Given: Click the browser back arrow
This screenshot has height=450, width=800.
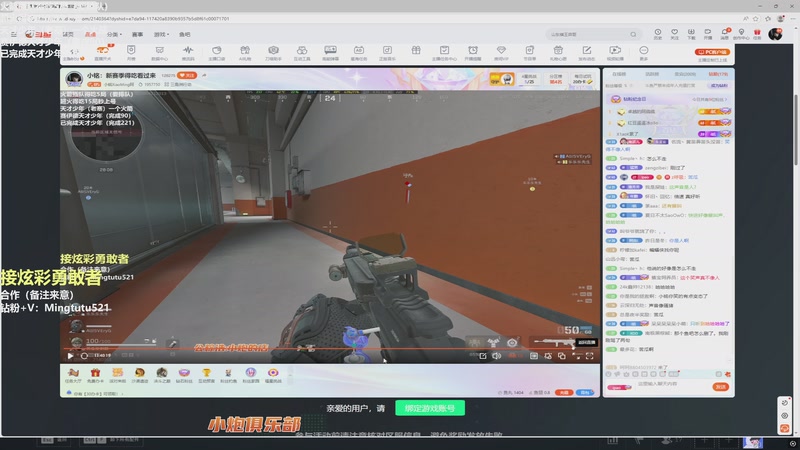Looking at the screenshot, I should pyautogui.click(x=8, y=18).
